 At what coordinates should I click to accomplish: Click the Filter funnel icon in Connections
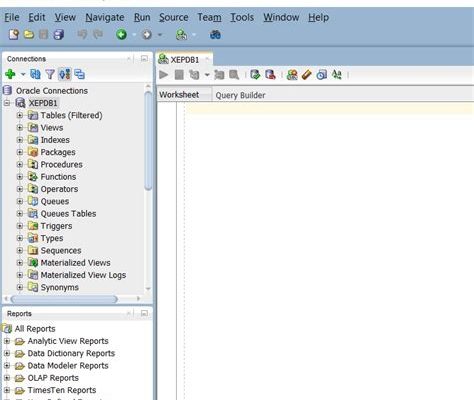tap(50, 74)
